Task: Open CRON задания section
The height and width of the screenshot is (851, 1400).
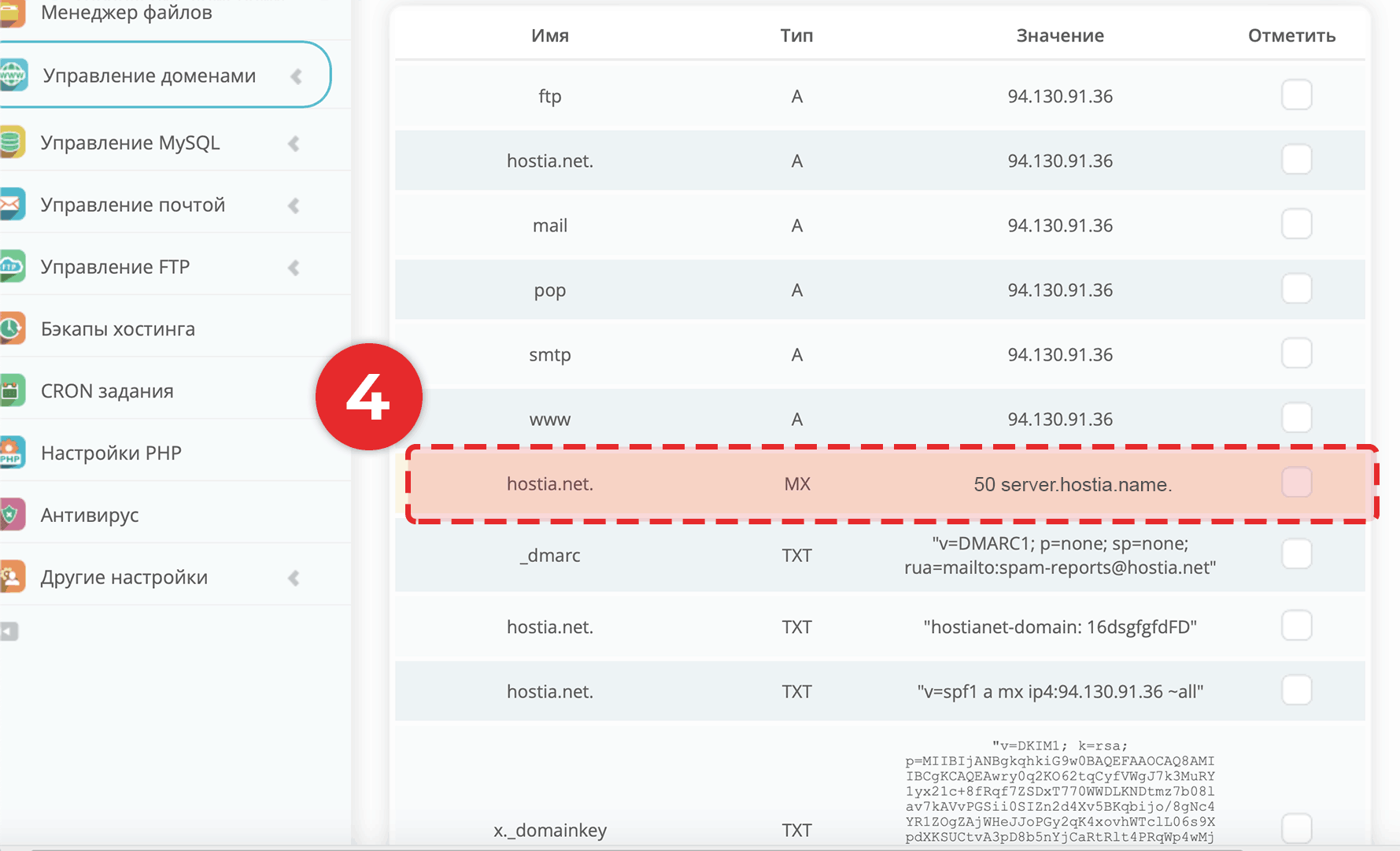Action: tap(107, 391)
